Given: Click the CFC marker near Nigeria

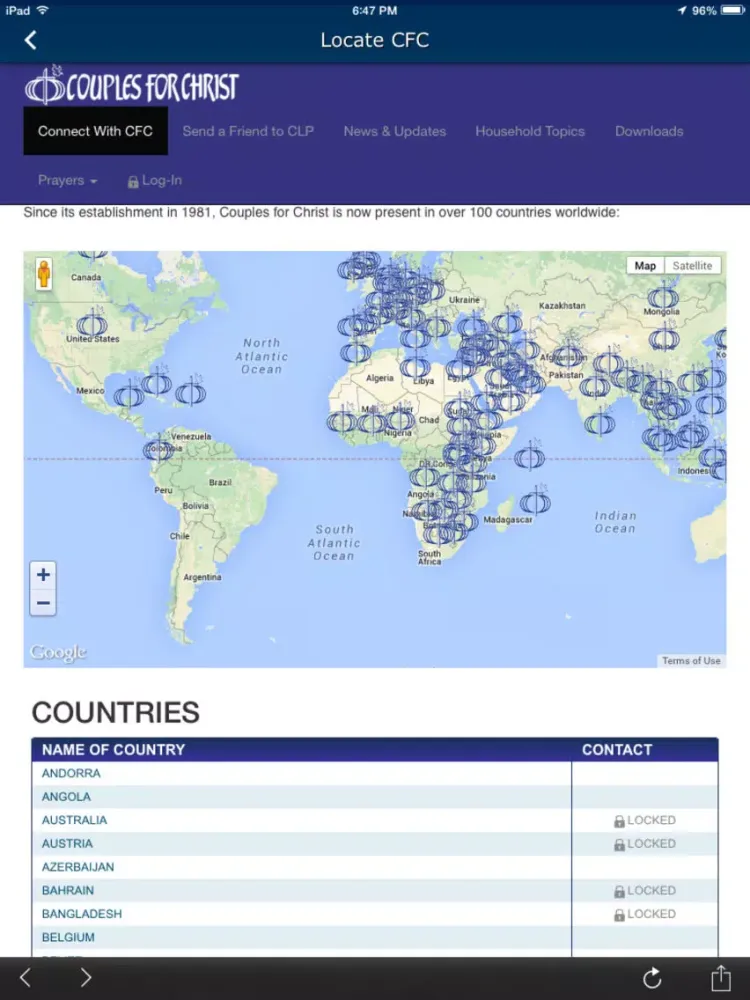Looking at the screenshot, I should click(400, 418).
